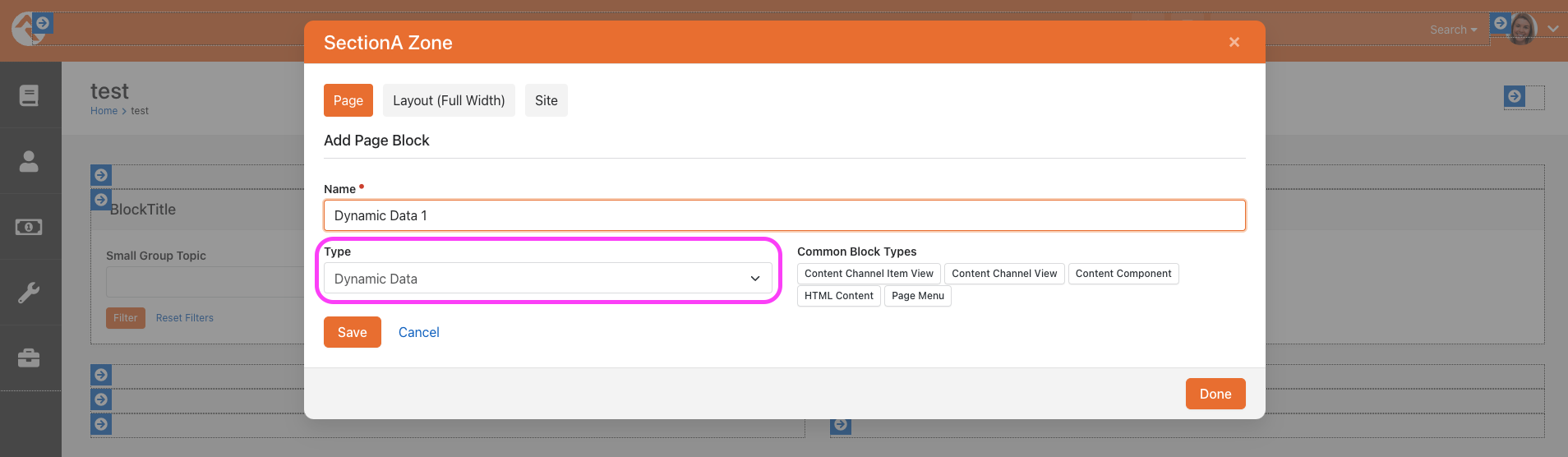Click the user avatar photo
This screenshot has width=1568, height=457.
pos(1522,30)
